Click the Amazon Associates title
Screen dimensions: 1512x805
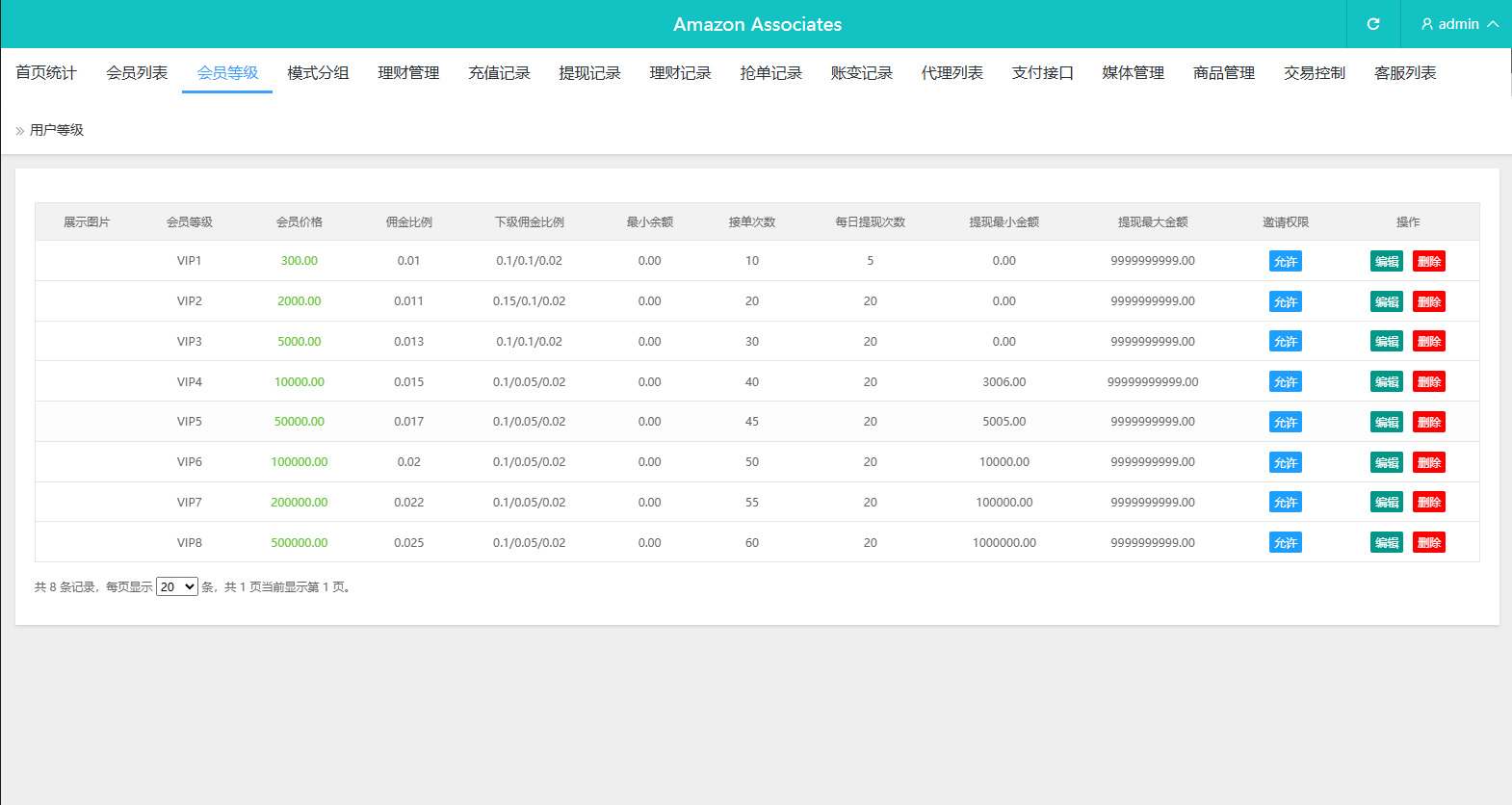(757, 24)
